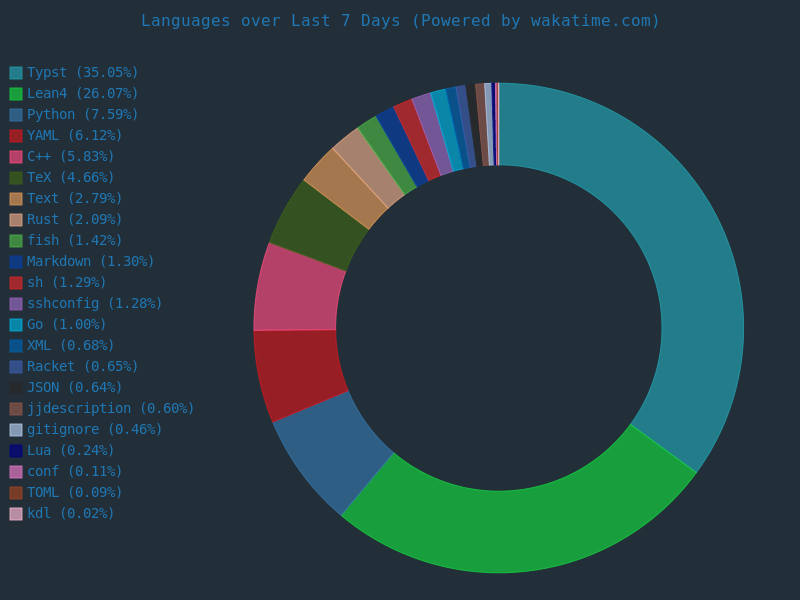Select the pink C++ chart segment
Image resolution: width=800 pixels, height=600 pixels.
298,290
